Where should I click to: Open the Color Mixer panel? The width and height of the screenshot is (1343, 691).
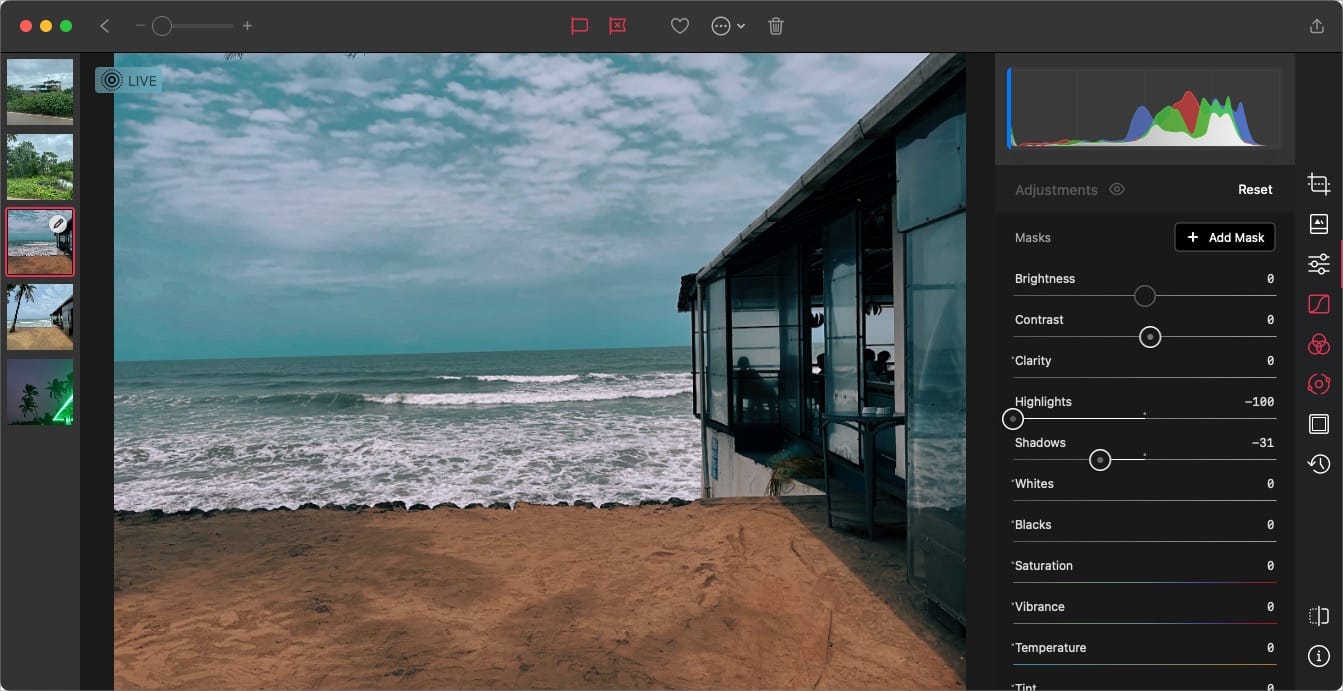pyautogui.click(x=1318, y=344)
